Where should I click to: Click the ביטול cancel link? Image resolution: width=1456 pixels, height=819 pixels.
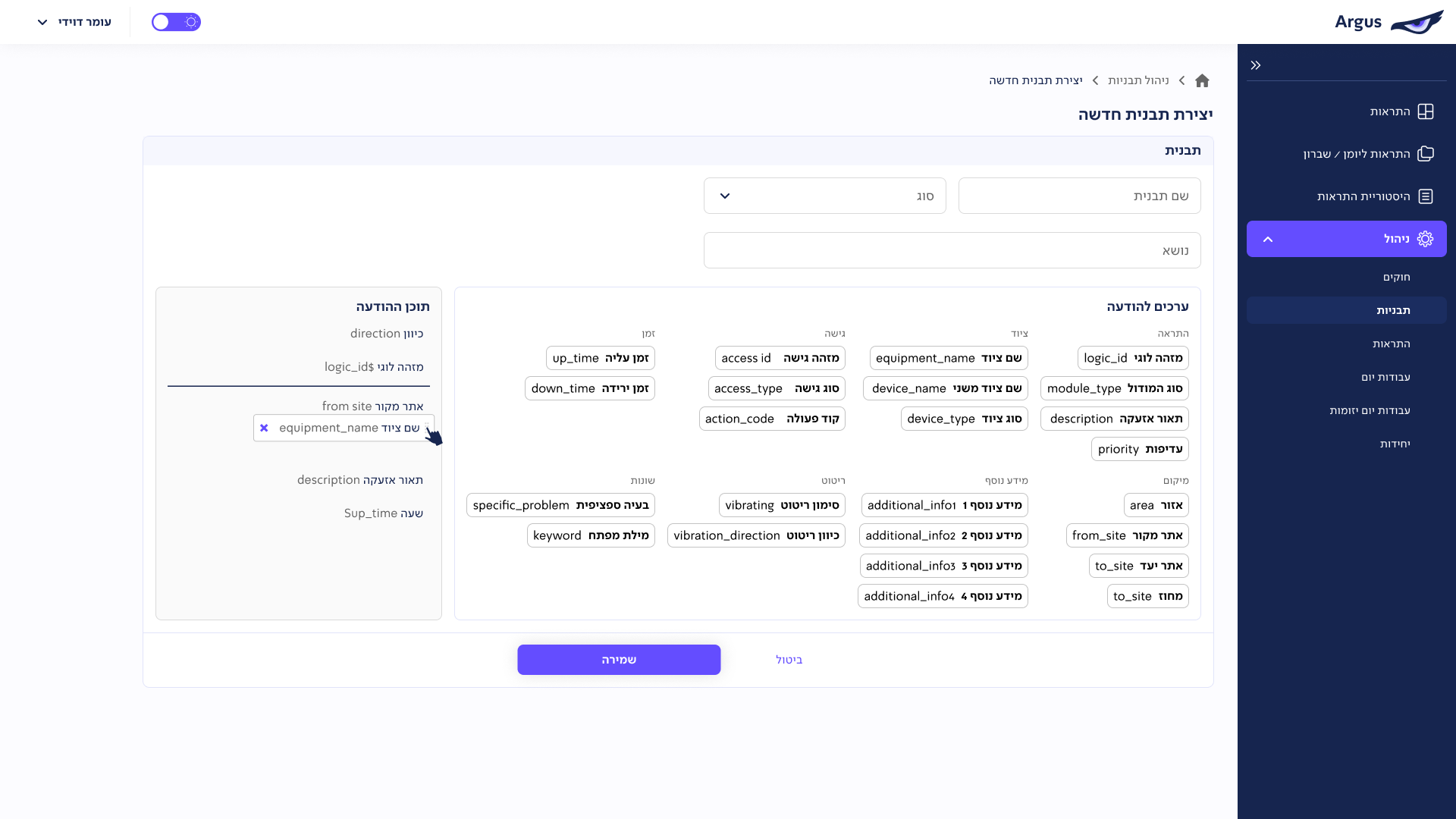(x=789, y=660)
